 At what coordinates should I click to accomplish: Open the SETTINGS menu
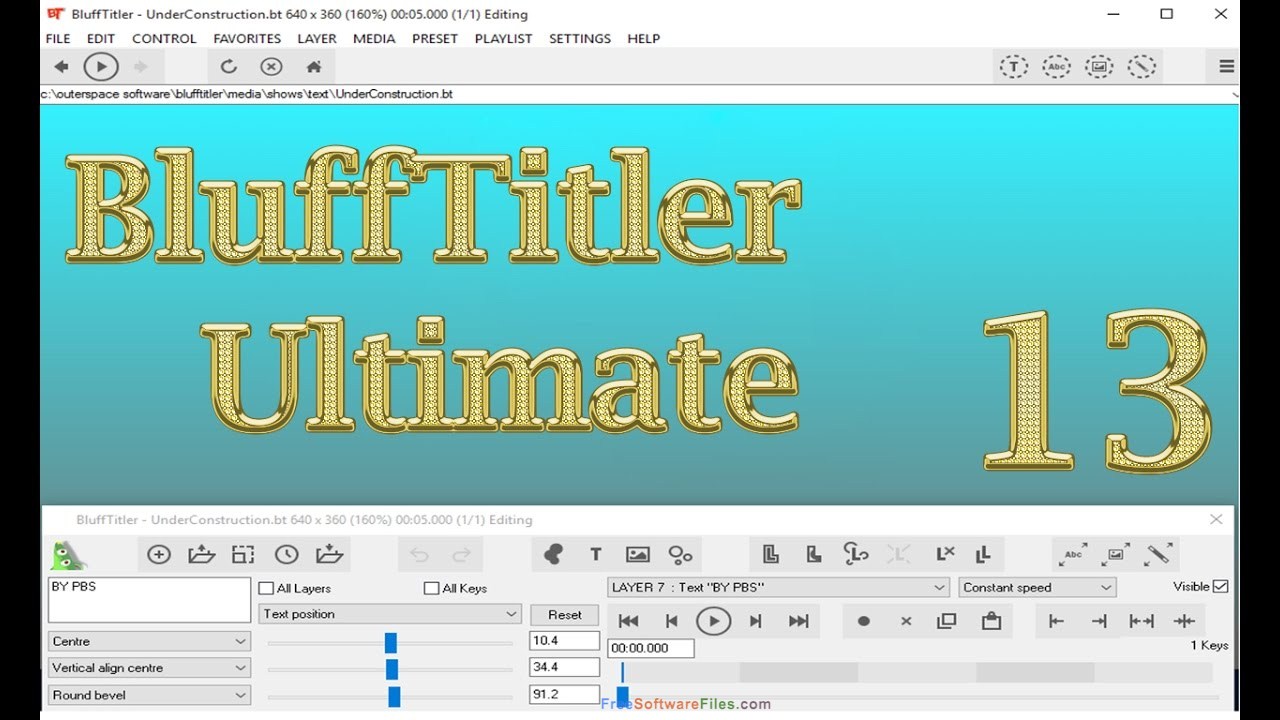[580, 38]
